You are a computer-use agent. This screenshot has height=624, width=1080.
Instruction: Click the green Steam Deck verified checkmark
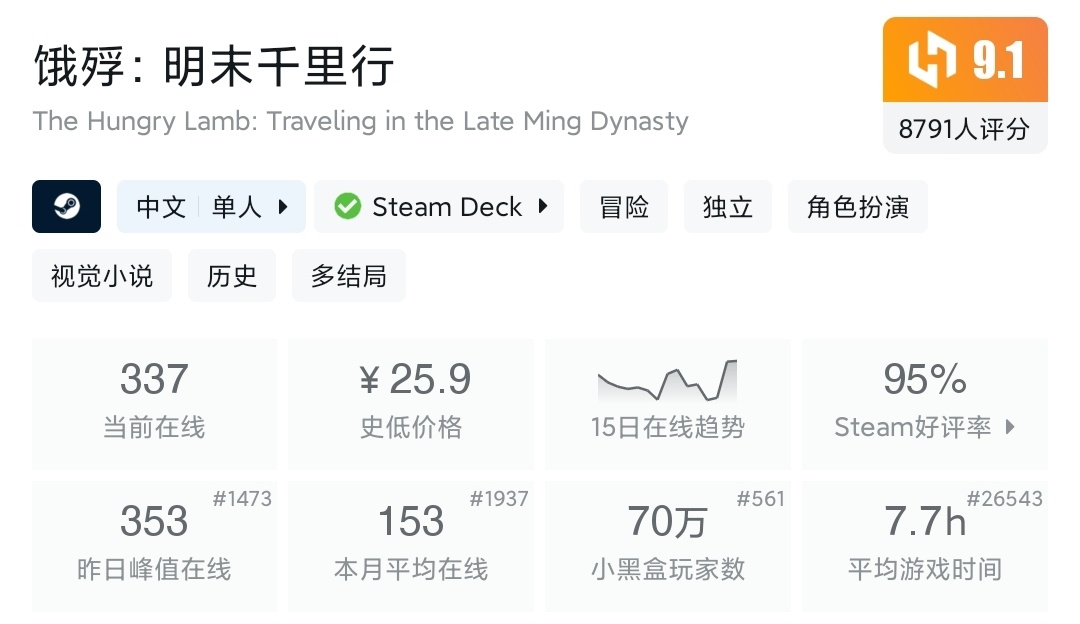point(348,207)
